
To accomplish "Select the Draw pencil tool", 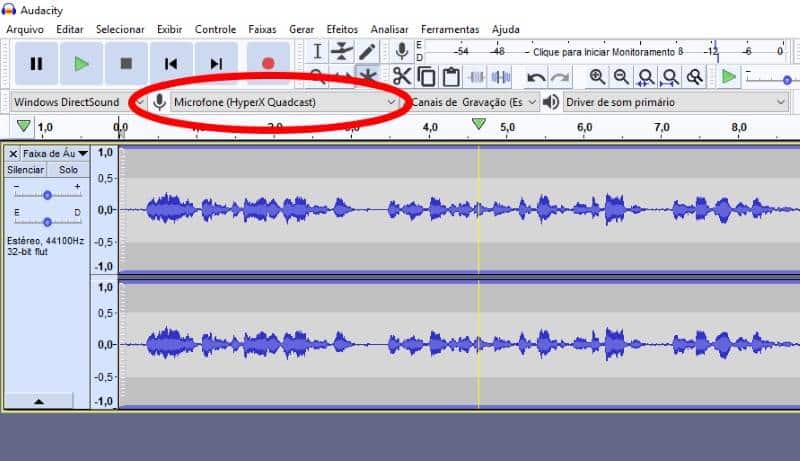I will coord(366,52).
